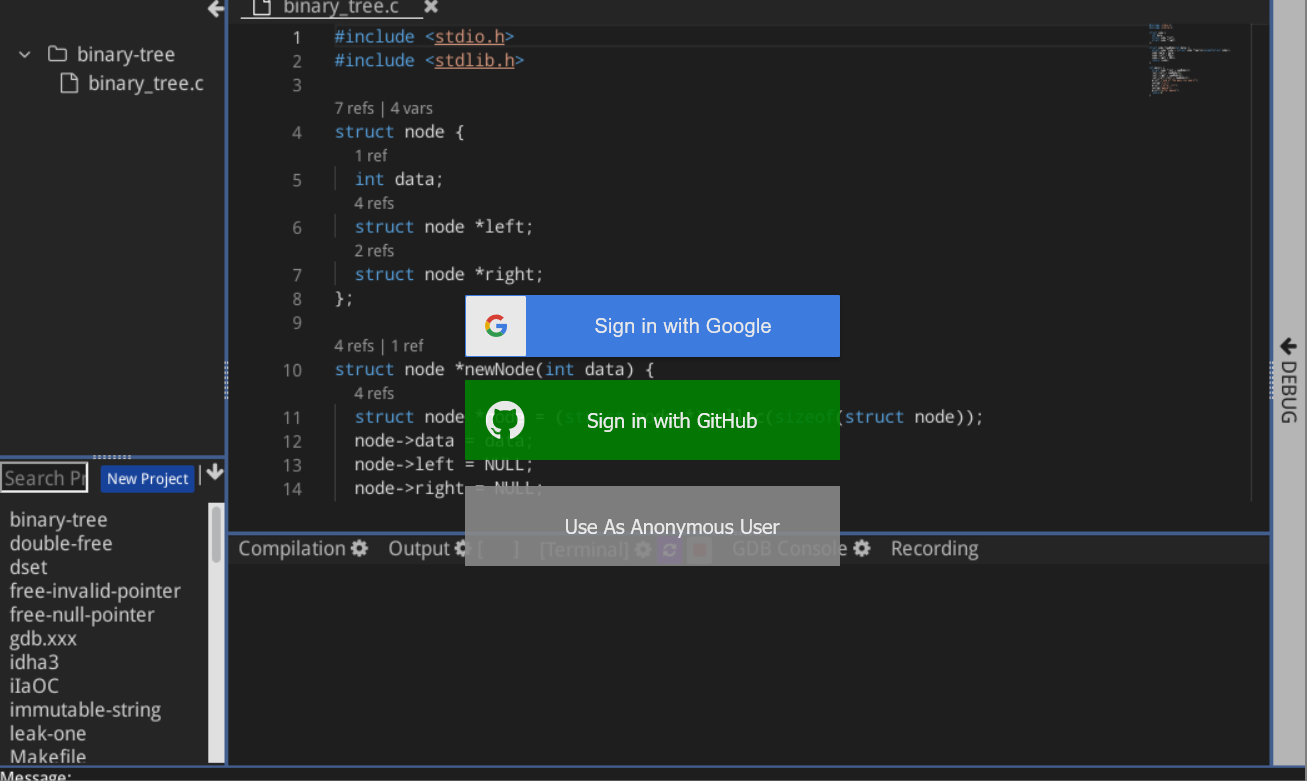
Task: Create a project with New Project button
Action: click(147, 478)
